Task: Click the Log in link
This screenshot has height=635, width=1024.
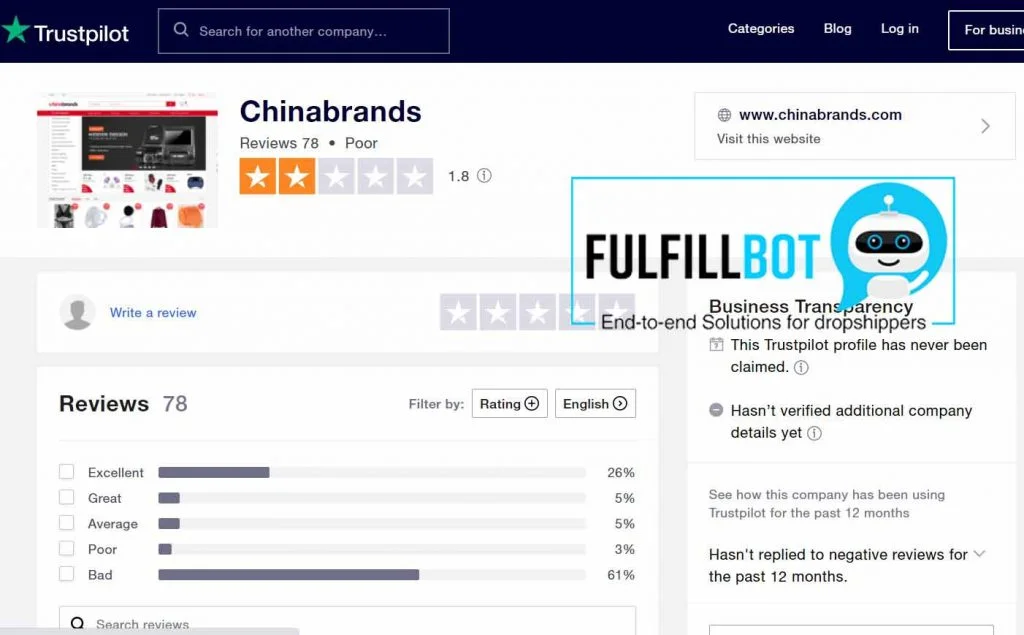Action: pos(899,29)
